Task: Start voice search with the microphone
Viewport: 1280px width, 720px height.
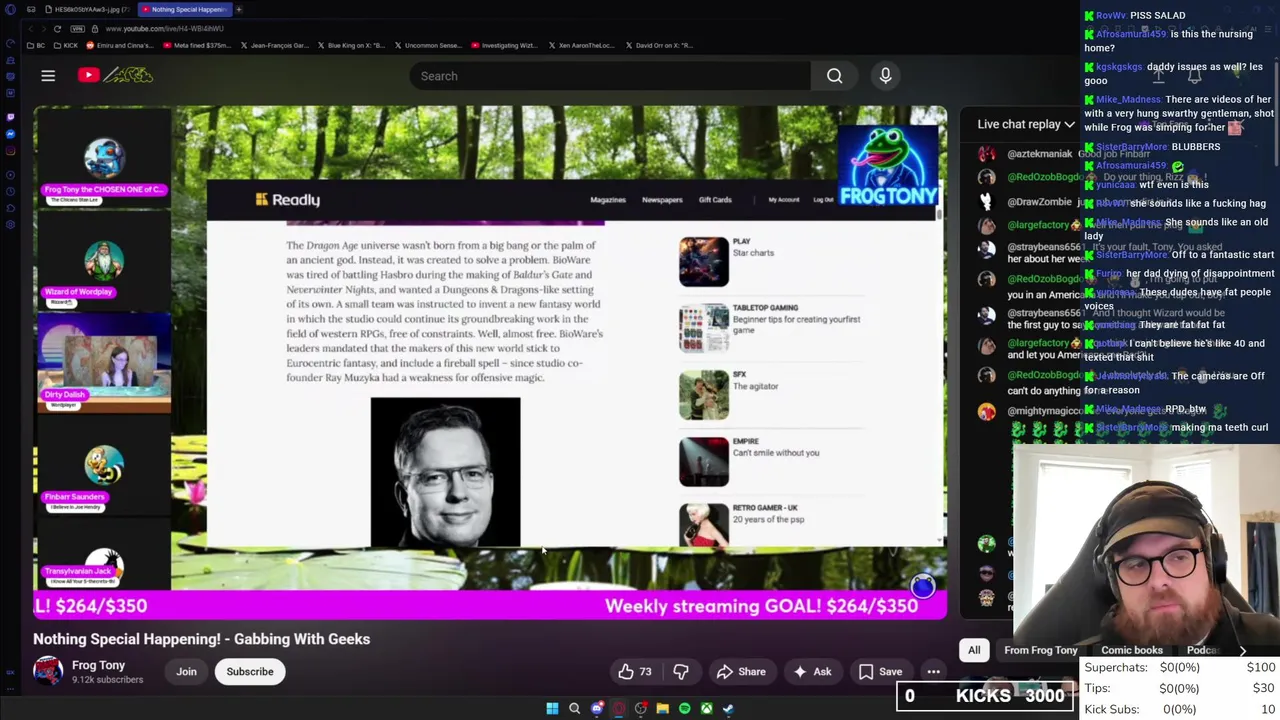Action: (885, 75)
